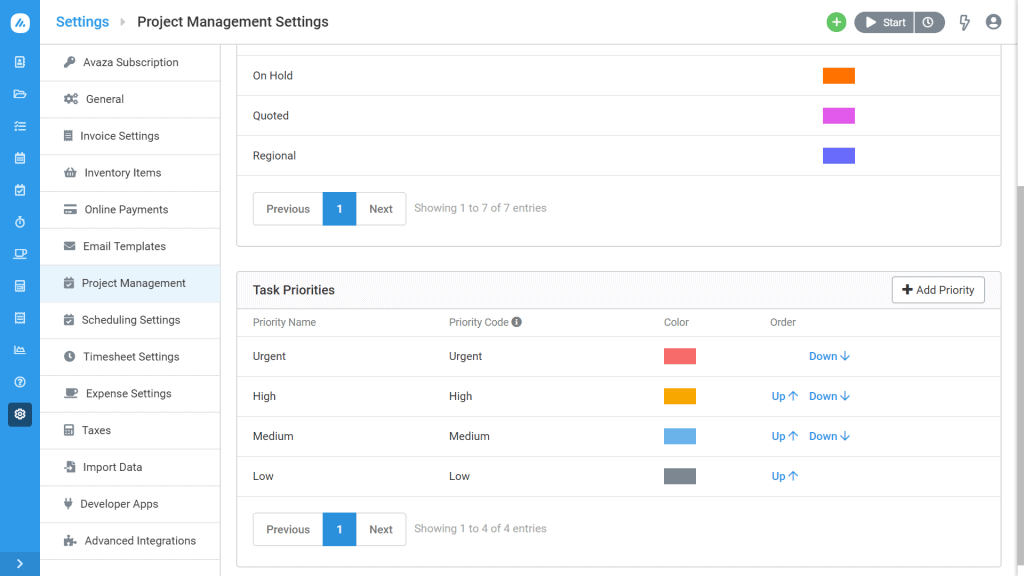Click the stopwatch timer icon in sidebar
The width and height of the screenshot is (1024, 576).
click(x=20, y=222)
